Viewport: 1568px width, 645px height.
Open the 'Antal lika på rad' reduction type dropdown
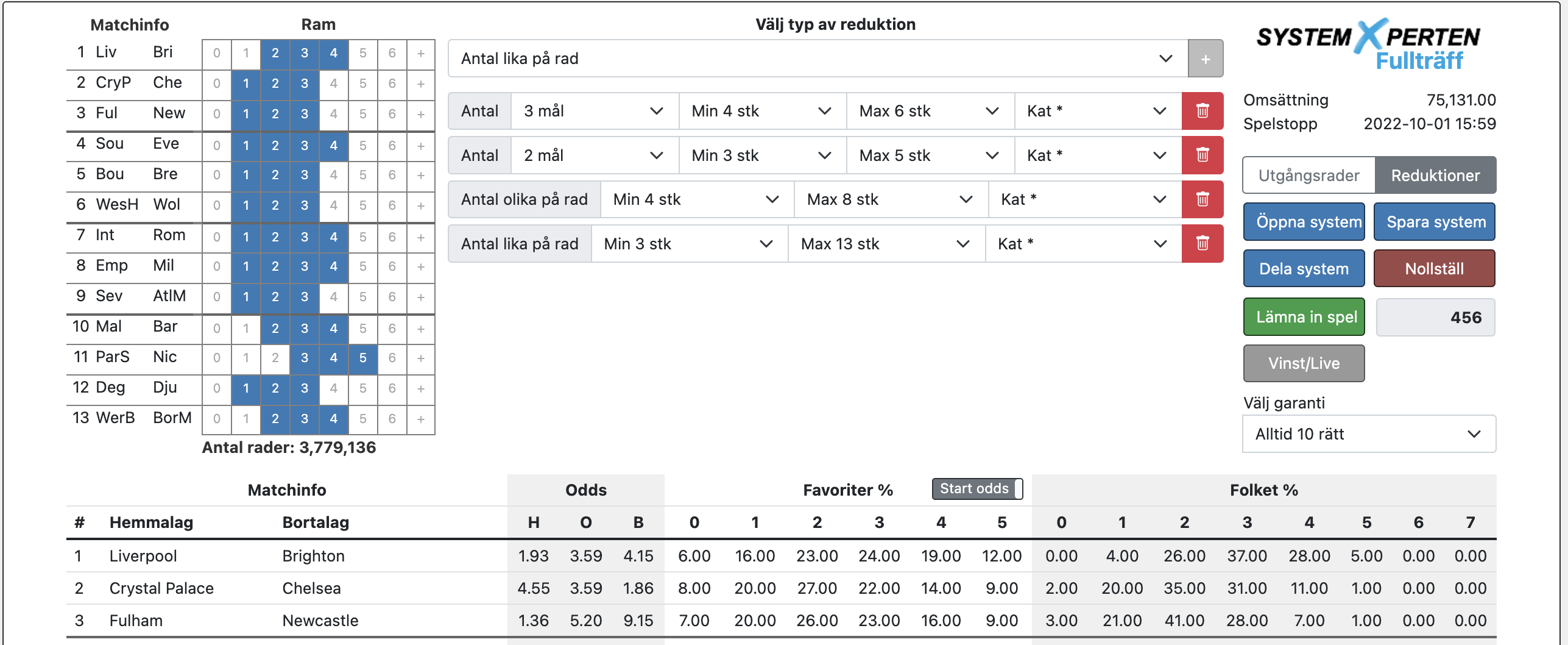(817, 59)
